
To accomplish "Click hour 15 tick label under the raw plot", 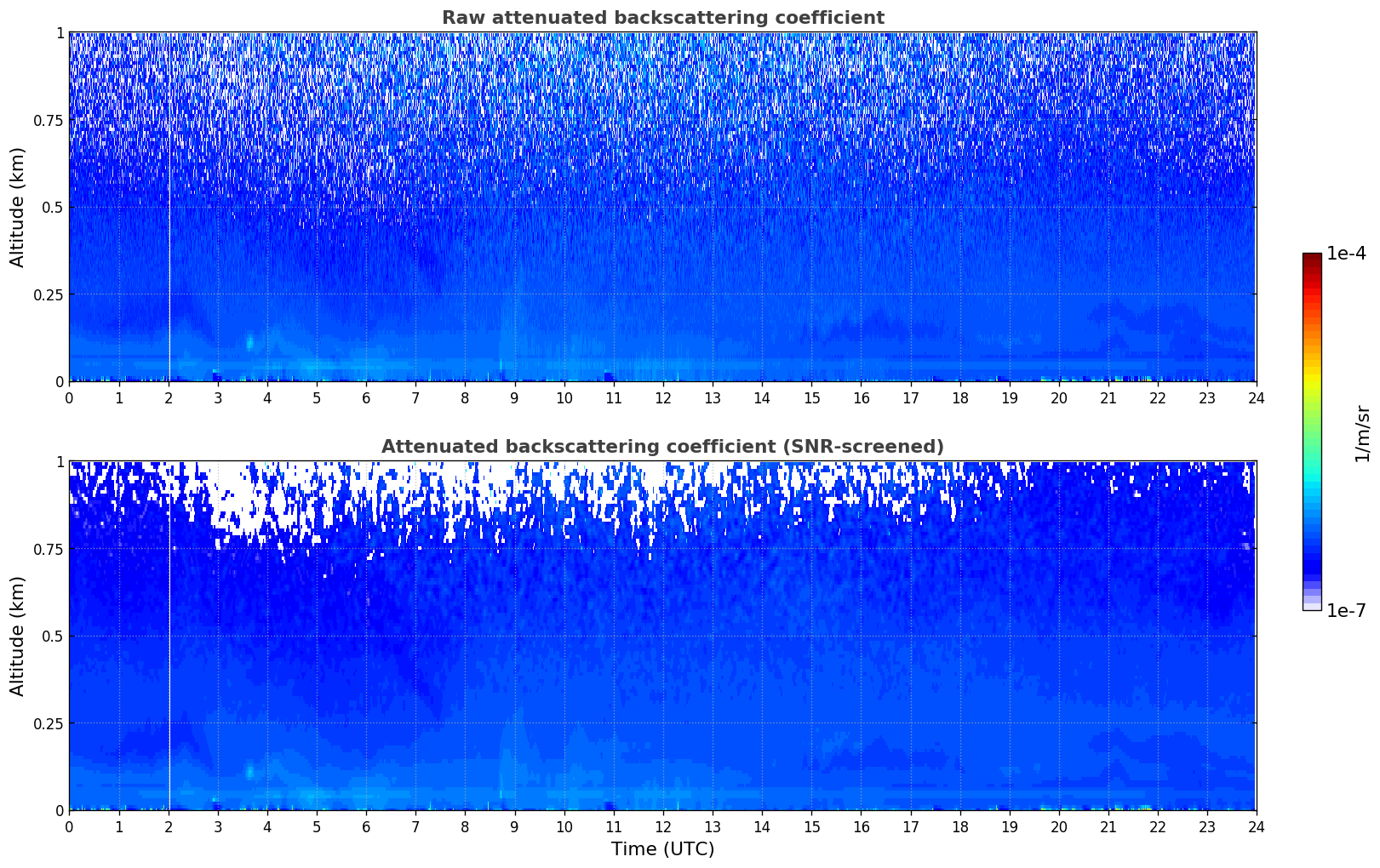I will pos(811,397).
